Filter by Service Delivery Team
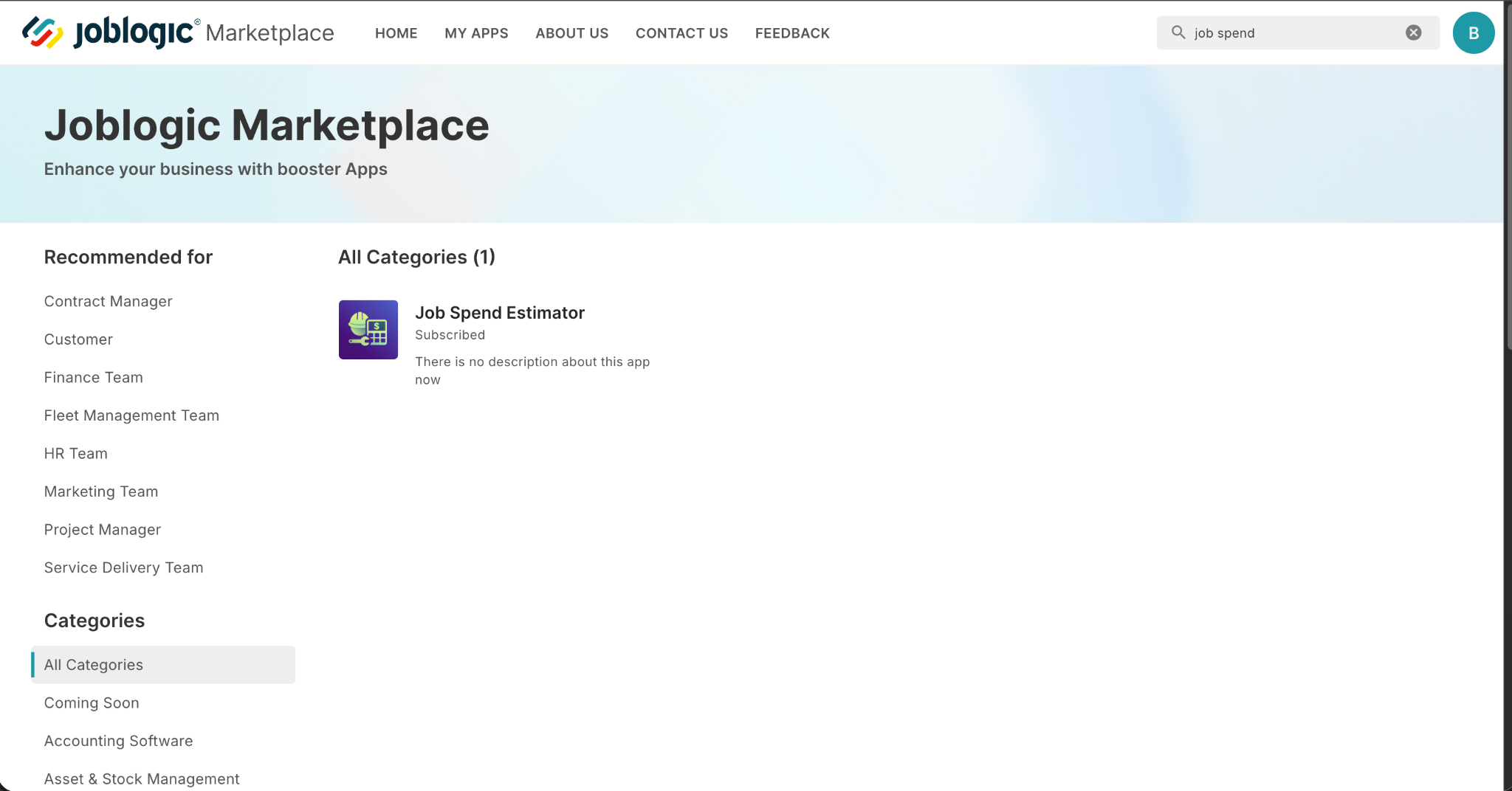The image size is (1512, 791). coord(124,567)
